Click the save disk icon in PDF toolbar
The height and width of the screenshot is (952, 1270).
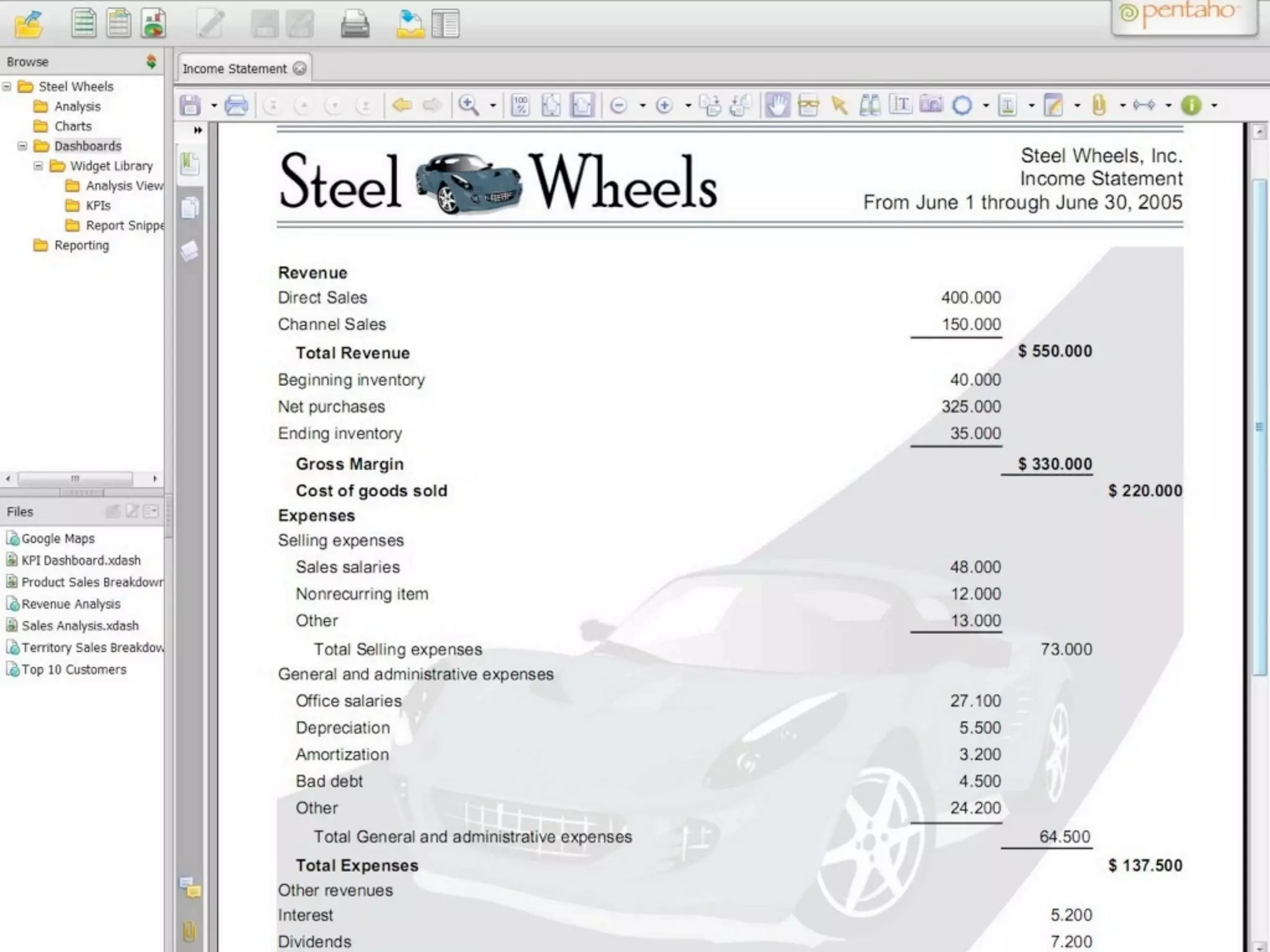pos(190,105)
